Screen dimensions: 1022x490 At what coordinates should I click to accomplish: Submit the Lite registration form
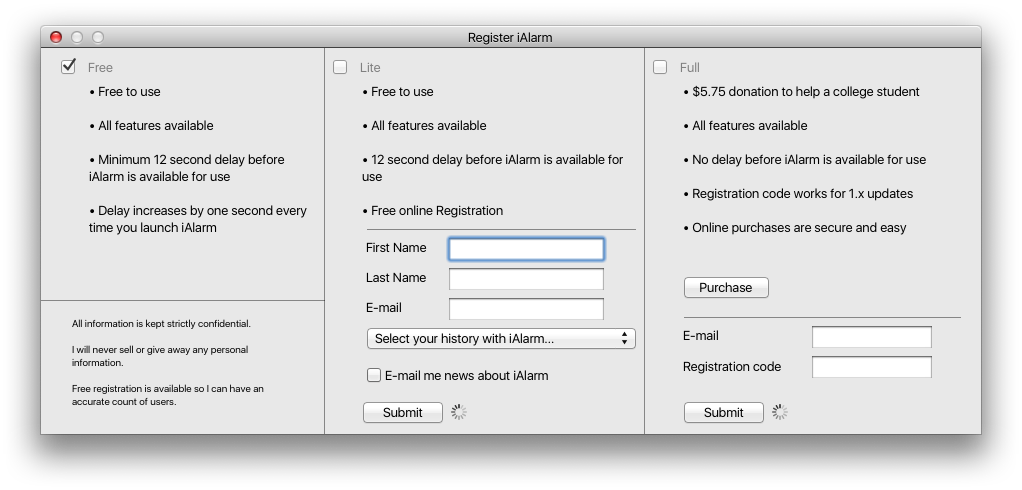click(x=402, y=413)
